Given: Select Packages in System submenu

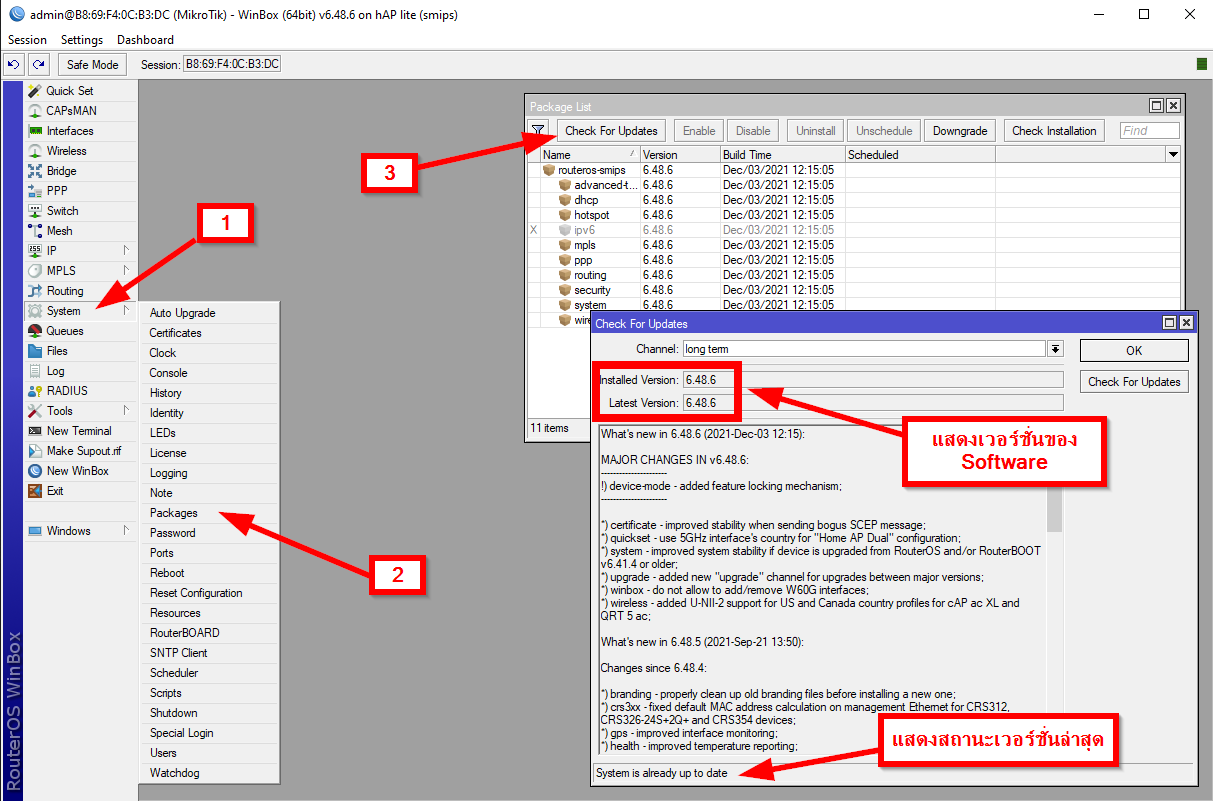Looking at the screenshot, I should click(209, 513).
